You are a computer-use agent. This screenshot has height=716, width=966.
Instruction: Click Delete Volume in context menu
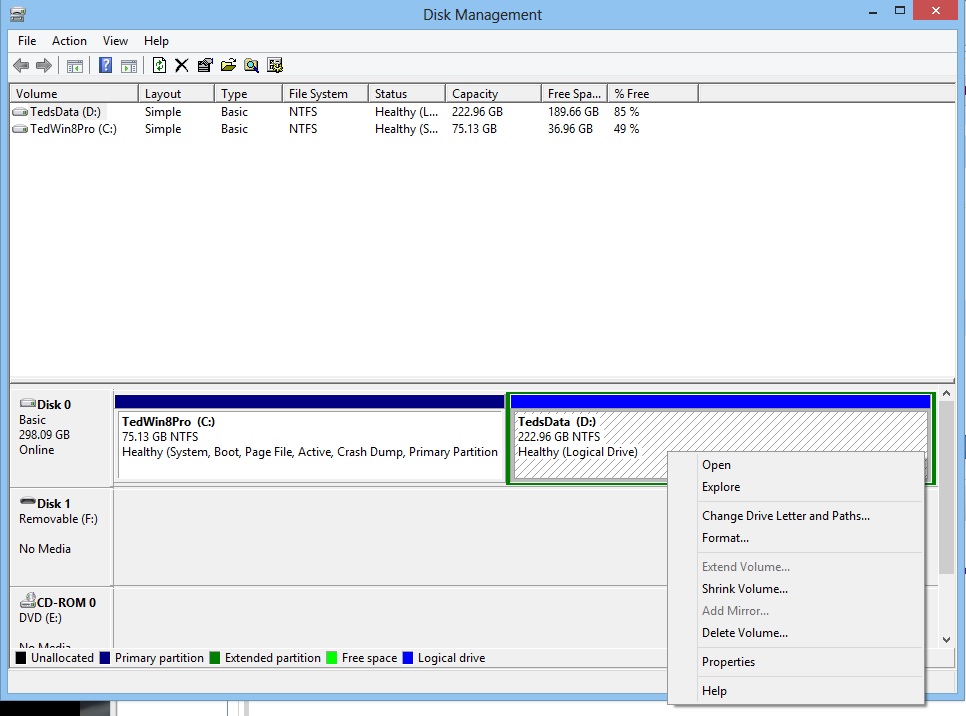[x=744, y=633]
